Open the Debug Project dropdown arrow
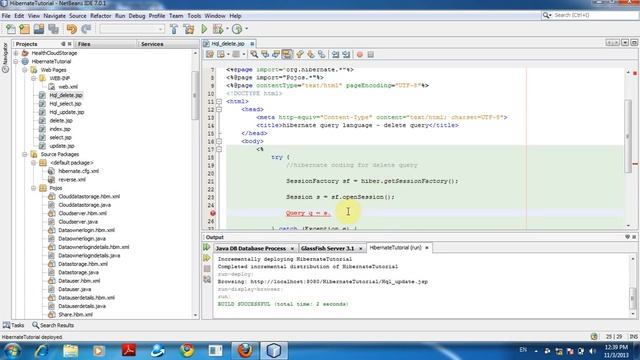Viewport: 640px width, 360px height. tap(227, 29)
